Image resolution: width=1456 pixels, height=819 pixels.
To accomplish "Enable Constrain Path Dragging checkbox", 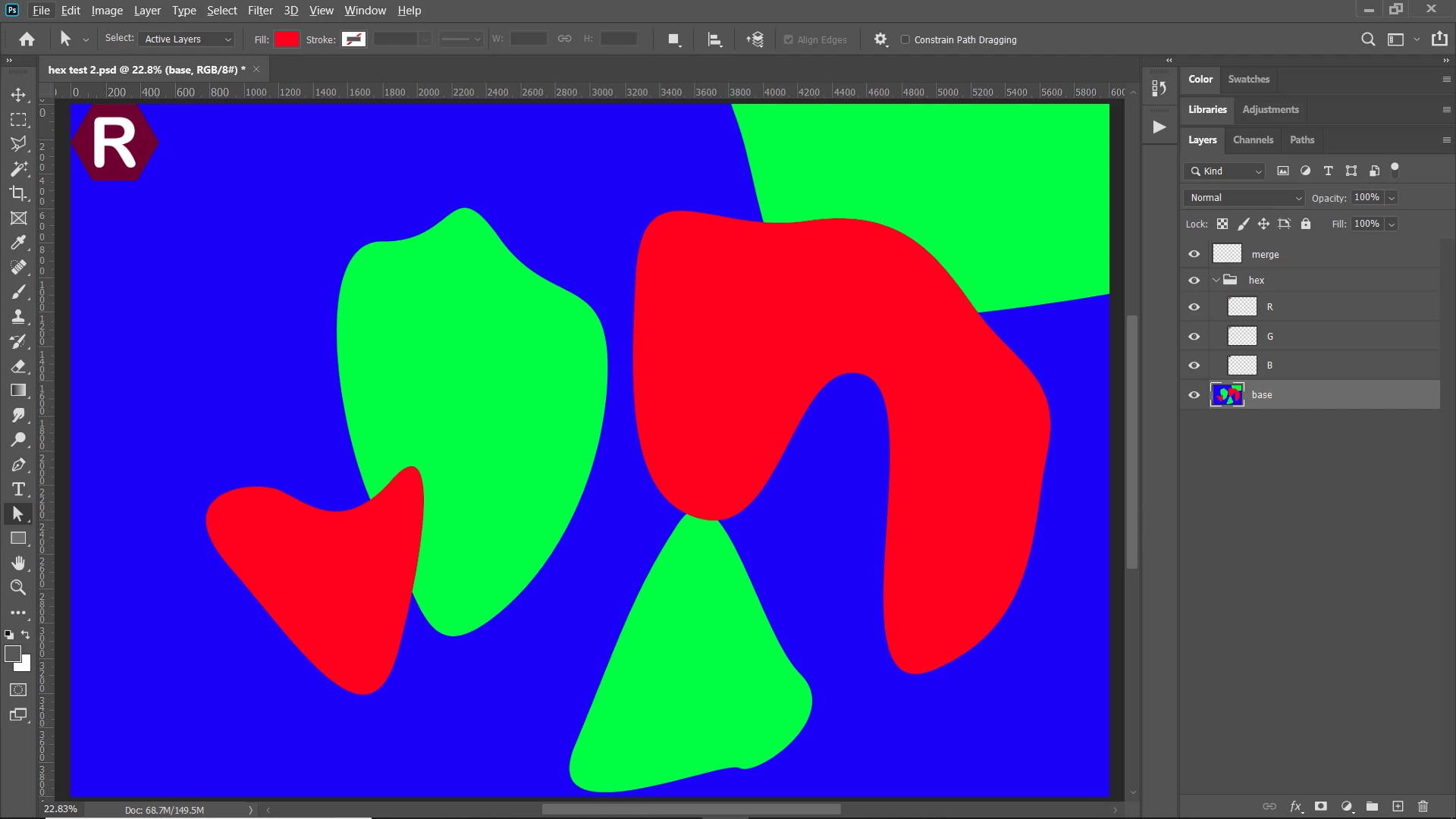I will coord(905,39).
